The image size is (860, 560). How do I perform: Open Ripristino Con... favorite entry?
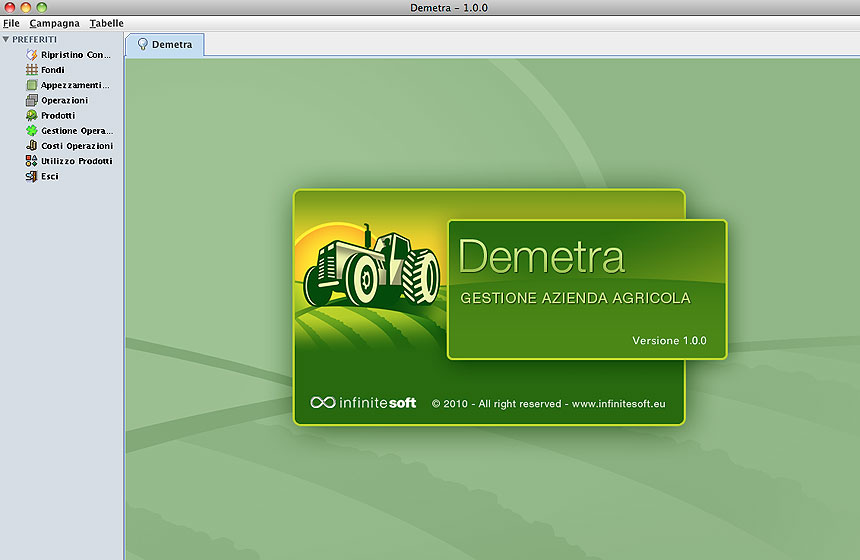tap(76, 55)
